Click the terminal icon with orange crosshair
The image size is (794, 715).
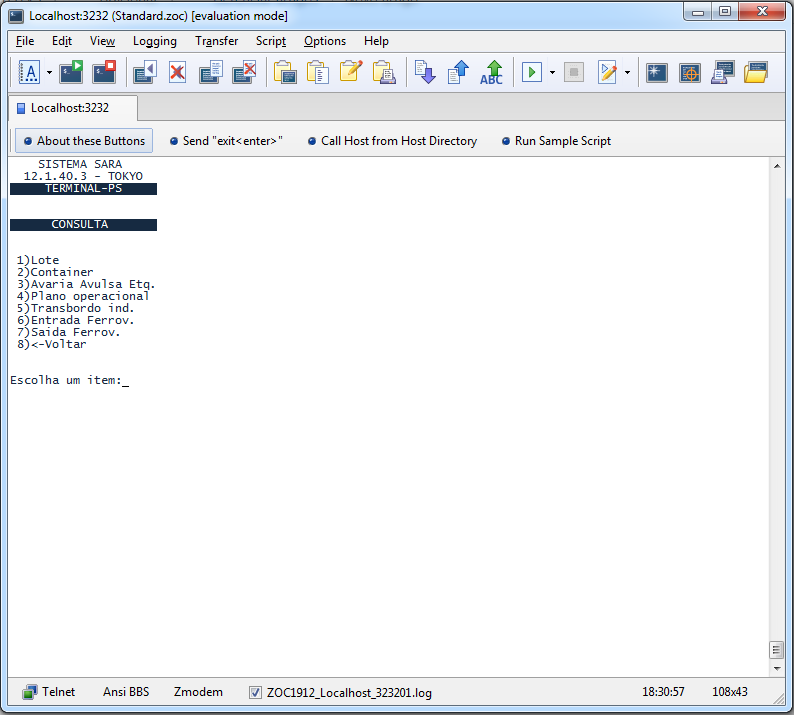click(x=690, y=72)
